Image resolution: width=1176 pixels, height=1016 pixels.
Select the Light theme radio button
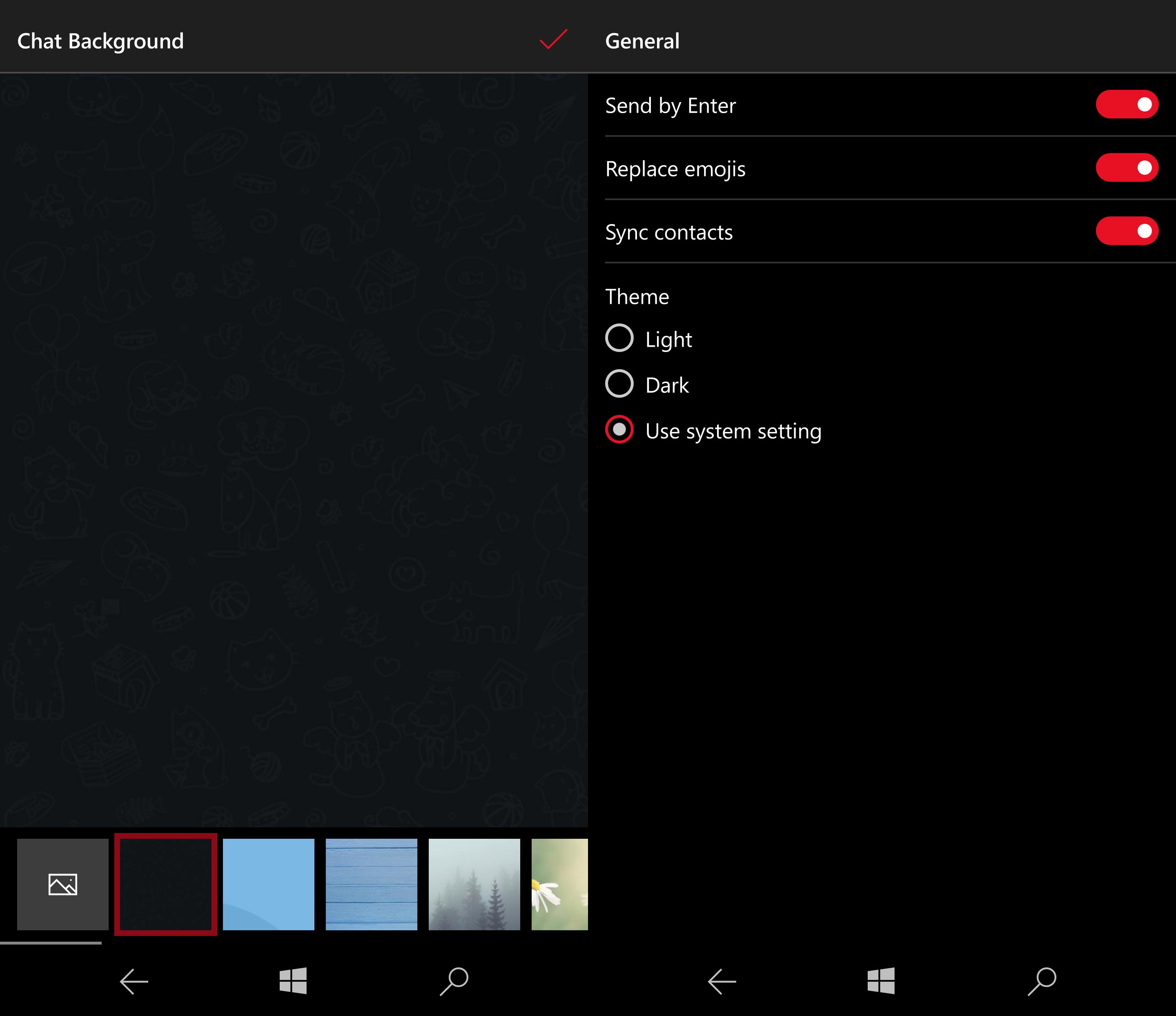click(619, 338)
